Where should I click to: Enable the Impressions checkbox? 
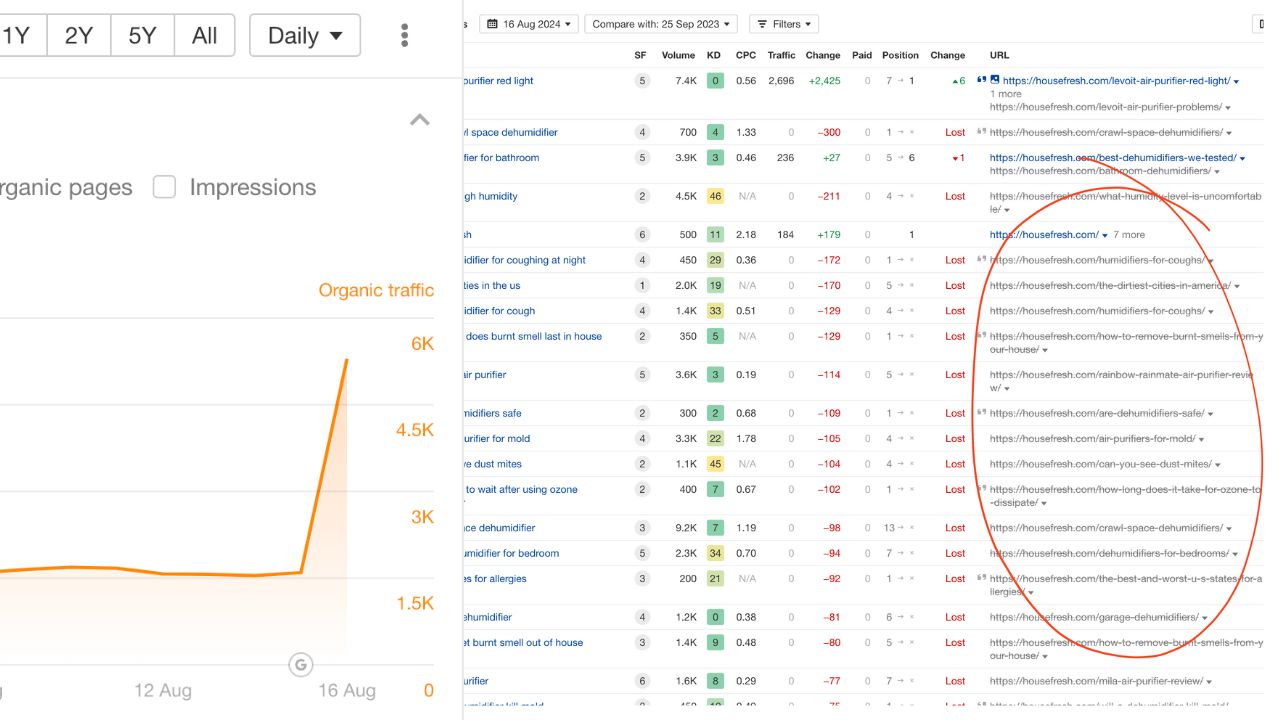(164, 187)
